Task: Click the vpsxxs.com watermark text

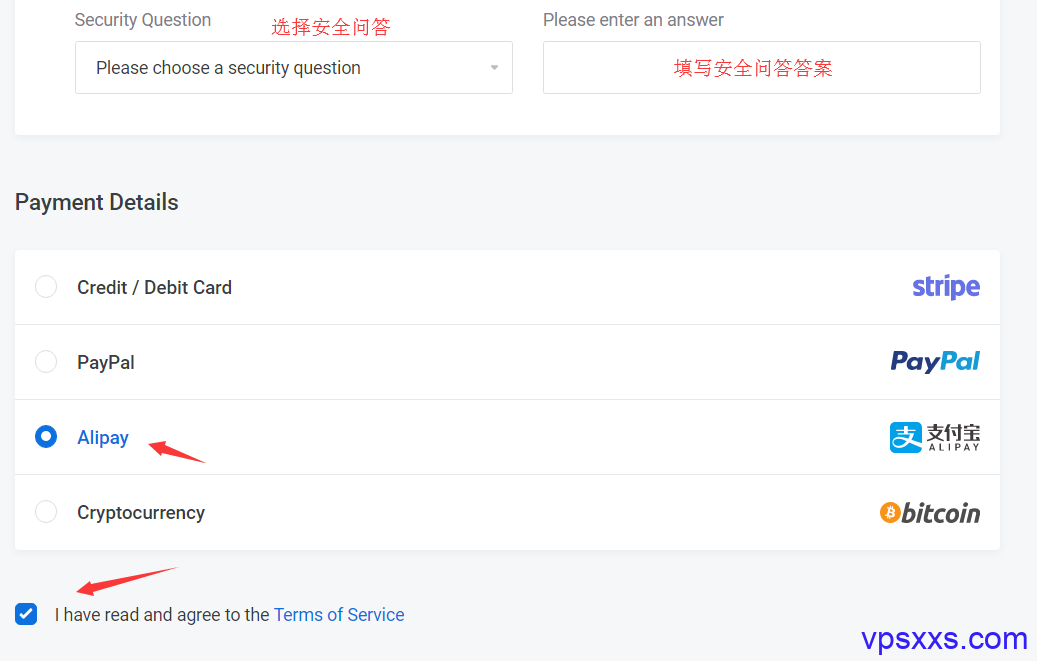Action: click(x=944, y=639)
